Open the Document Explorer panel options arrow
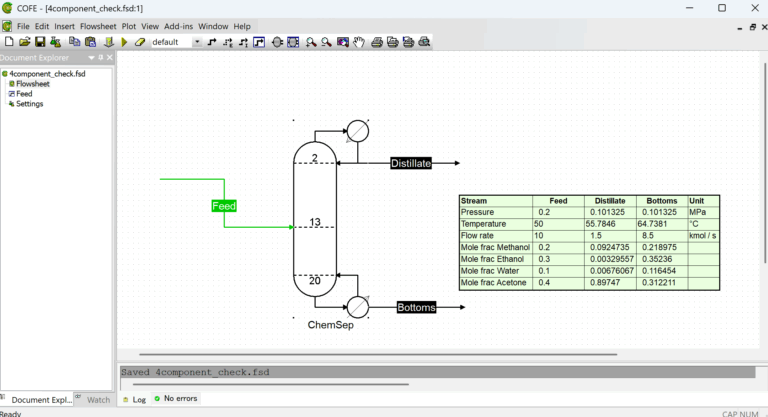 [90, 58]
